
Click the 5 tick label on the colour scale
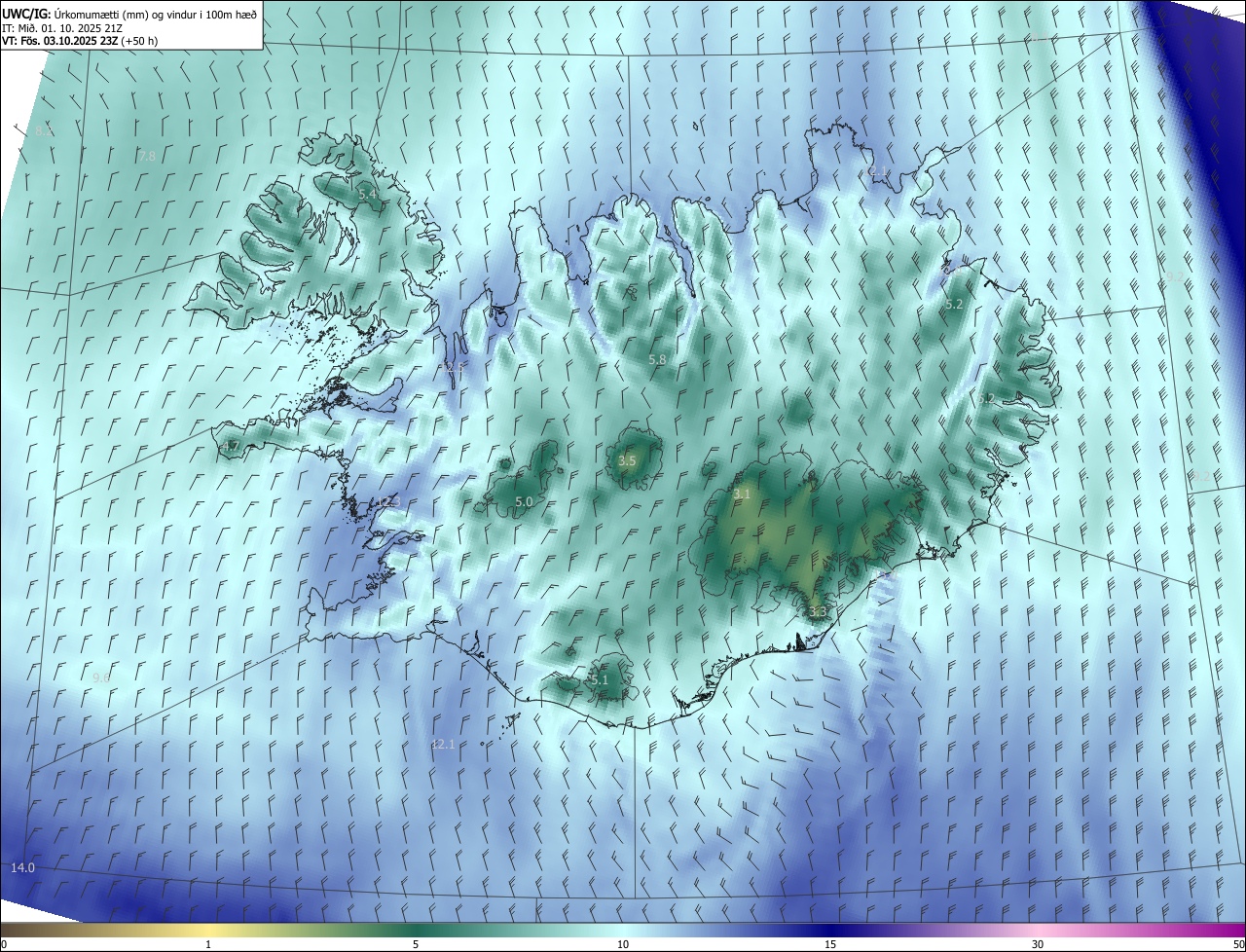(416, 944)
